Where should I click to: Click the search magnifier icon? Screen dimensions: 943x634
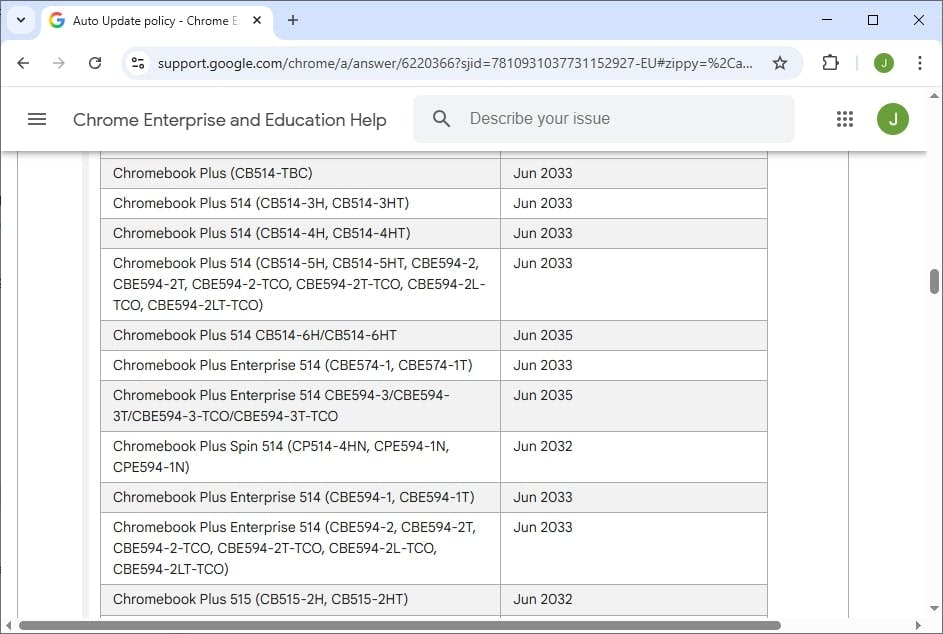click(x=441, y=119)
